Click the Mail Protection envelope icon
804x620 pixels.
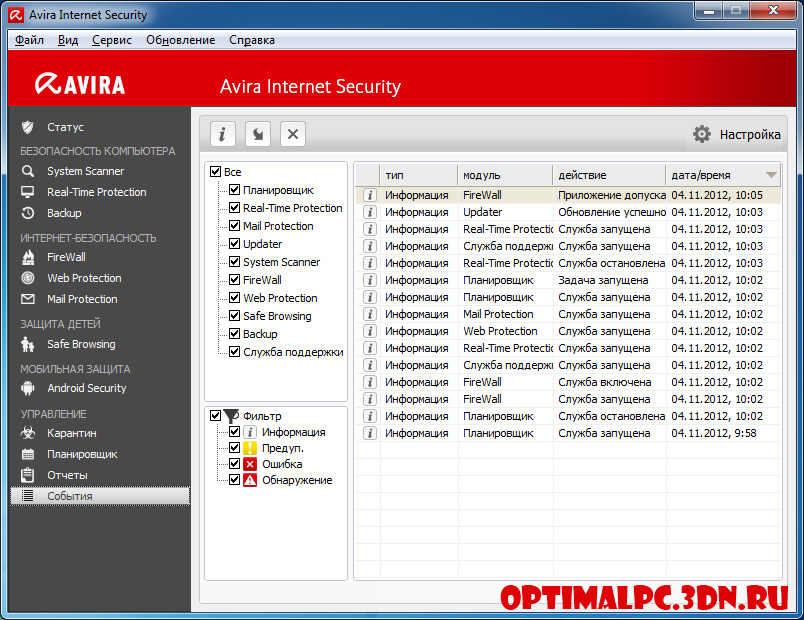point(28,299)
